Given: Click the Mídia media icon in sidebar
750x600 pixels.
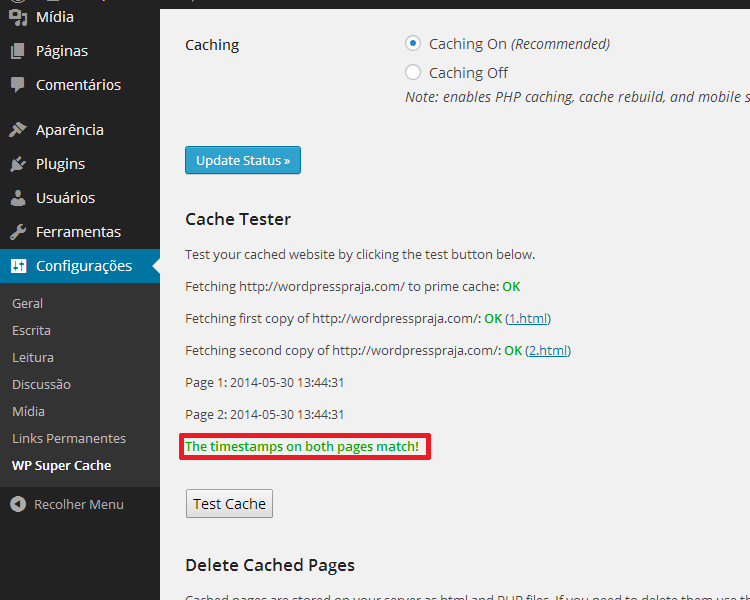Looking at the screenshot, I should click(x=18, y=17).
